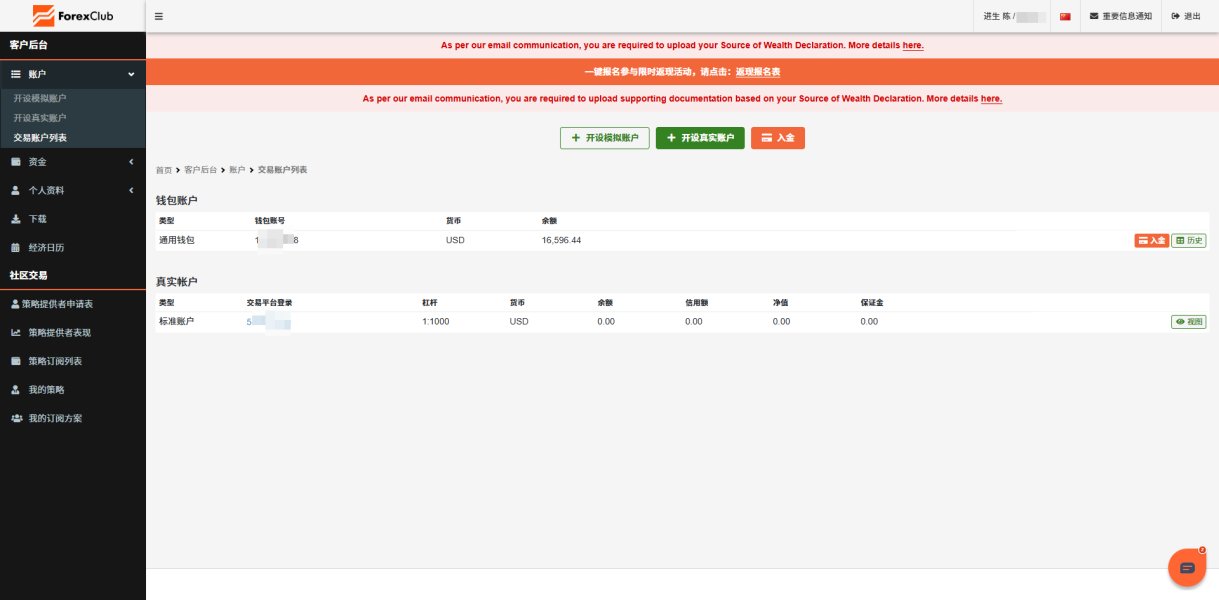Click 入金 in the wallet row
The width and height of the screenshot is (1219, 600).
coord(1152,241)
